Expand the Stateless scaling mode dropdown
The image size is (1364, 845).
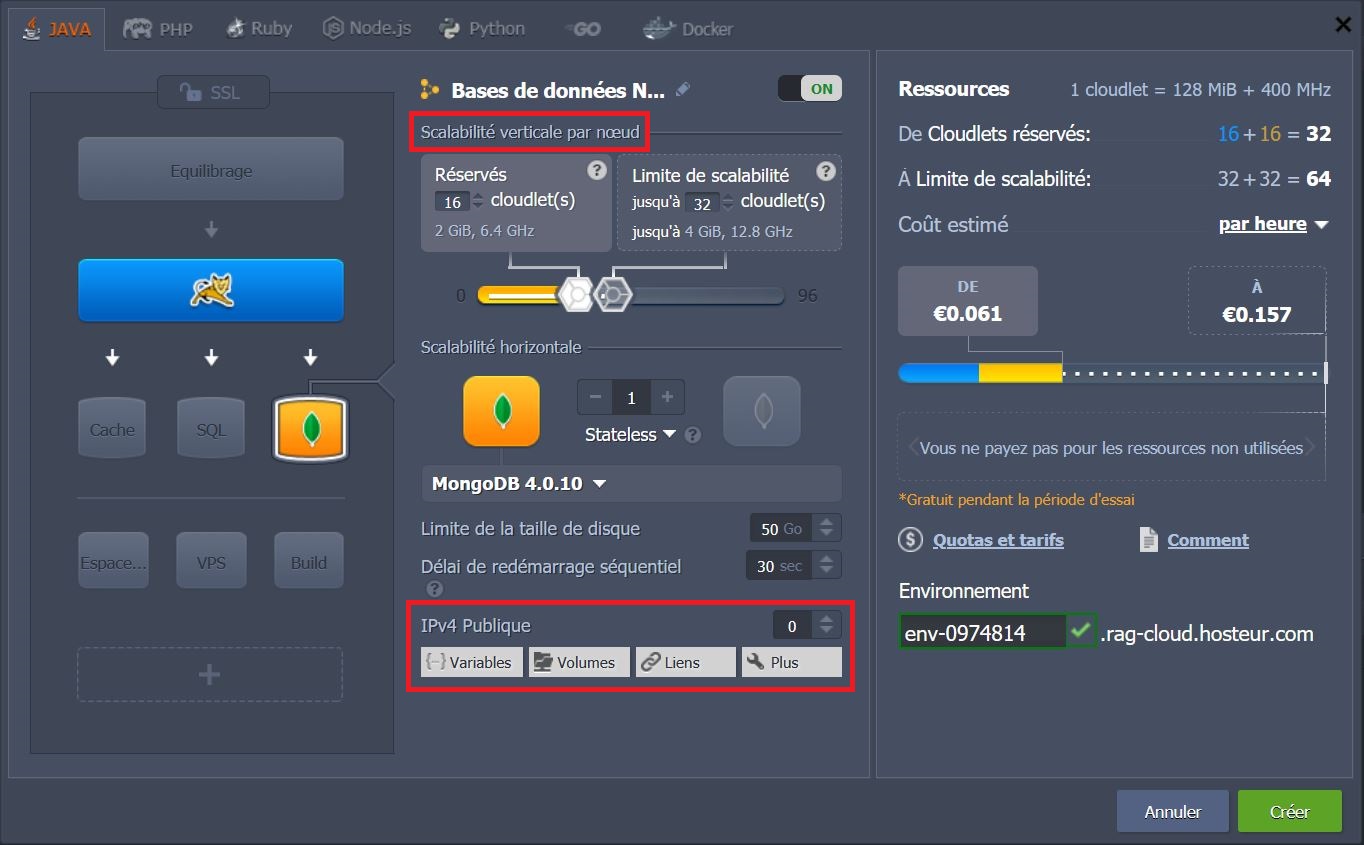(630, 435)
